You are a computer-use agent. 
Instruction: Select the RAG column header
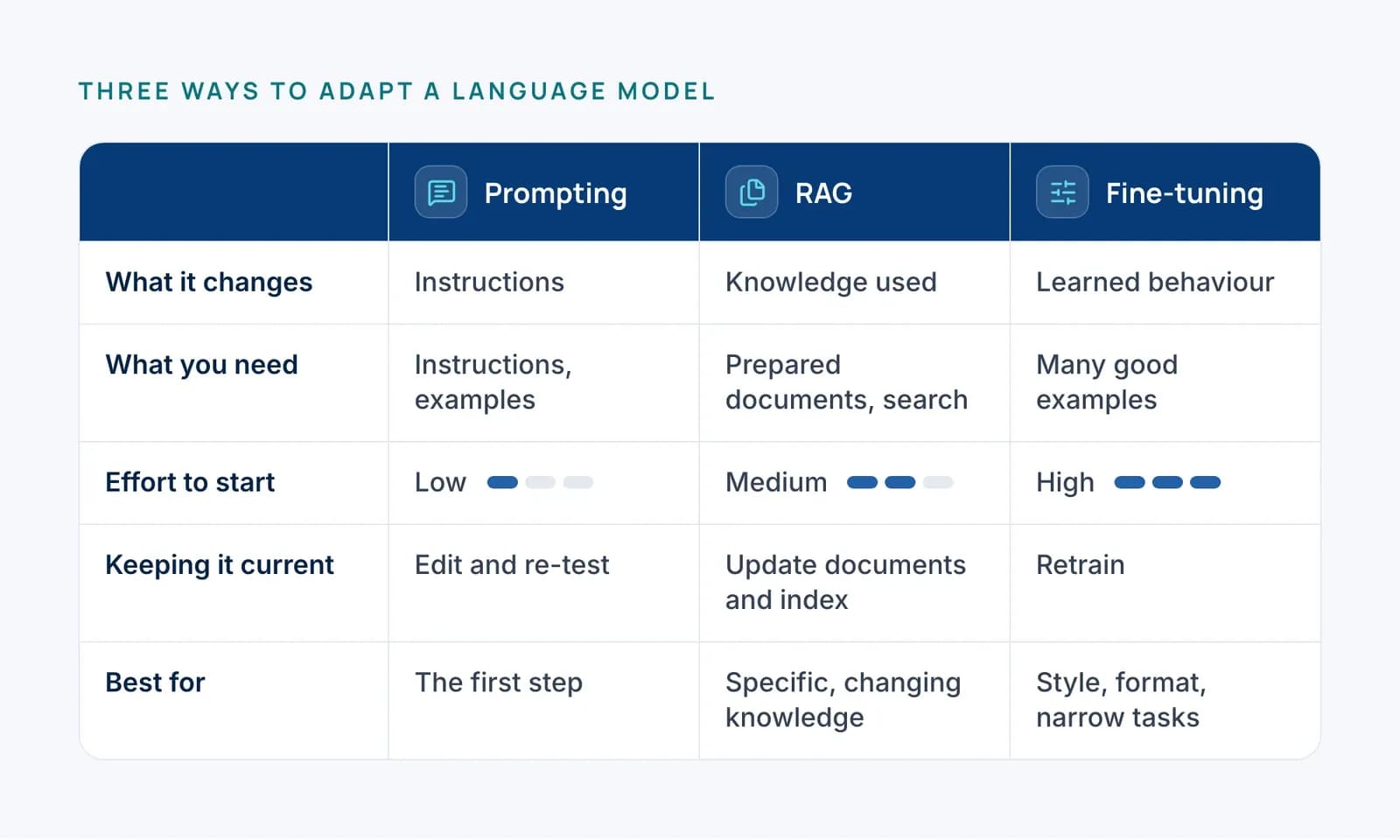point(854,192)
